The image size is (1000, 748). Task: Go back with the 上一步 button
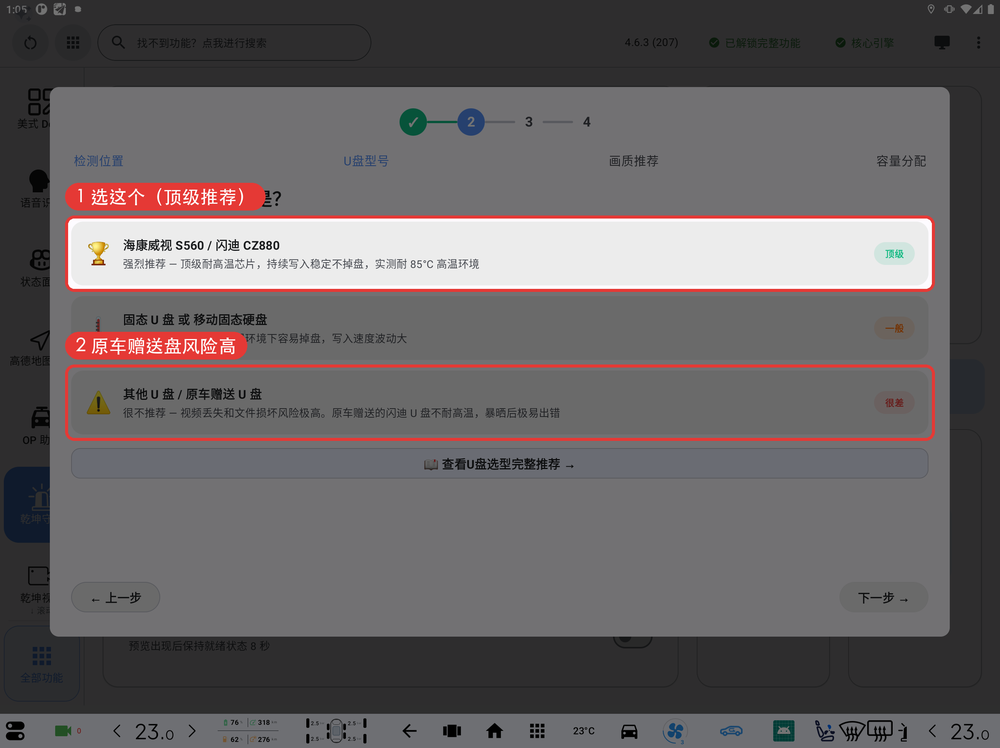coord(115,598)
